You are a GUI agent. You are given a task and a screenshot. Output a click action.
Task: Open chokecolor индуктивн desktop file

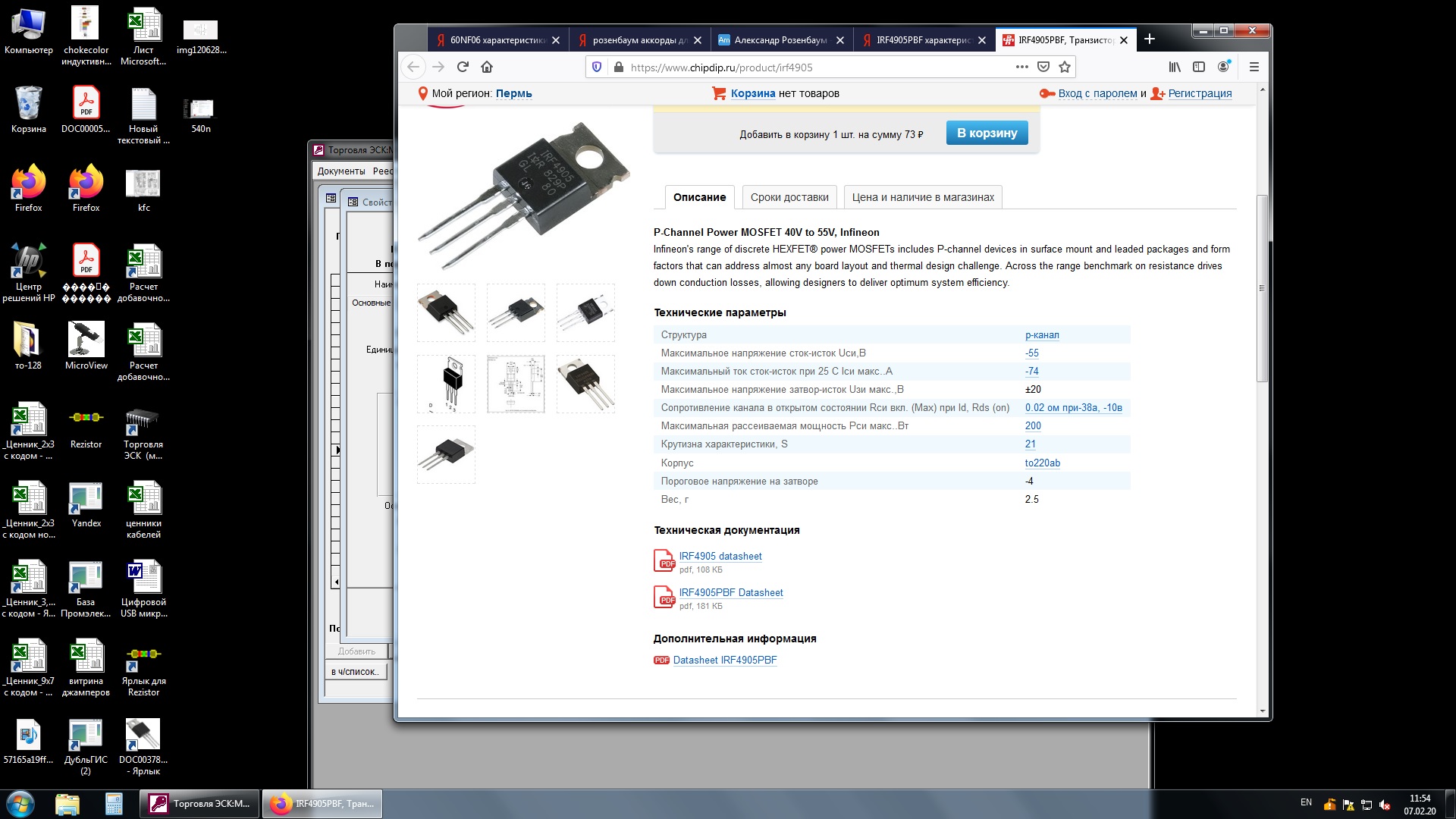(x=86, y=36)
